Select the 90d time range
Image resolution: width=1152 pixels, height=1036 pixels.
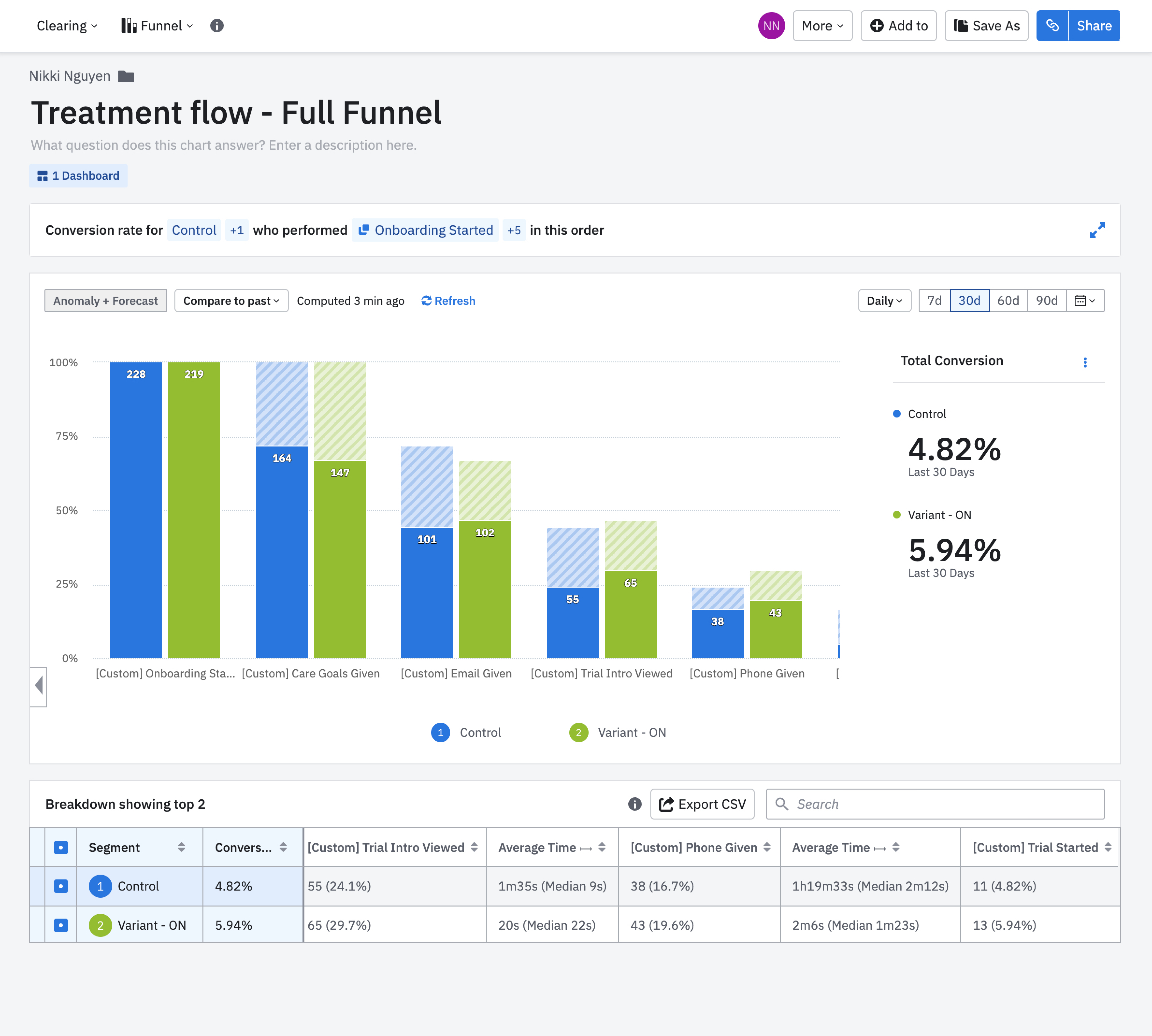[1047, 301]
